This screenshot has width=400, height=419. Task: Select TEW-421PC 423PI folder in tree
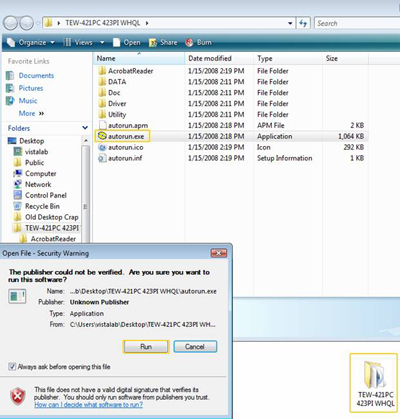pyautogui.click(x=52, y=228)
